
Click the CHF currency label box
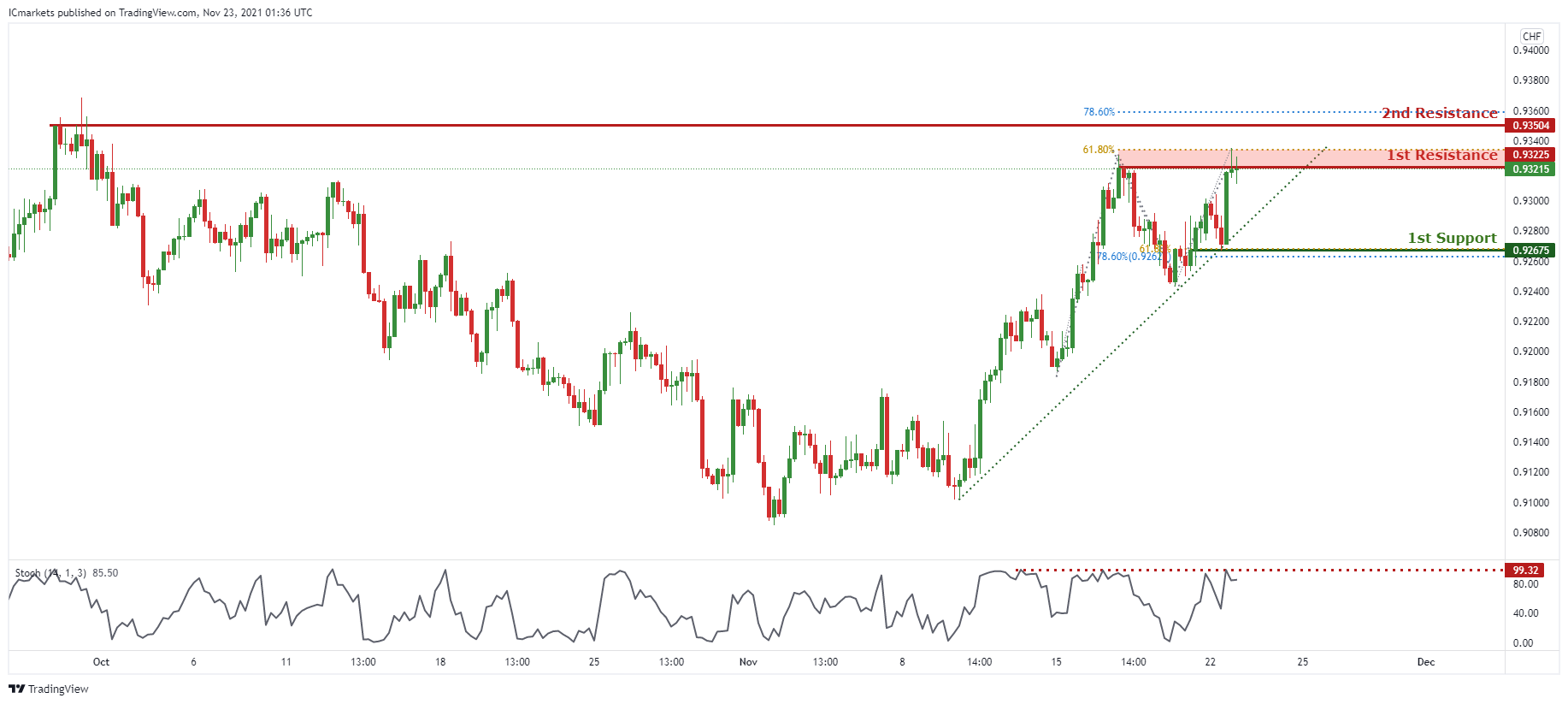[1531, 36]
